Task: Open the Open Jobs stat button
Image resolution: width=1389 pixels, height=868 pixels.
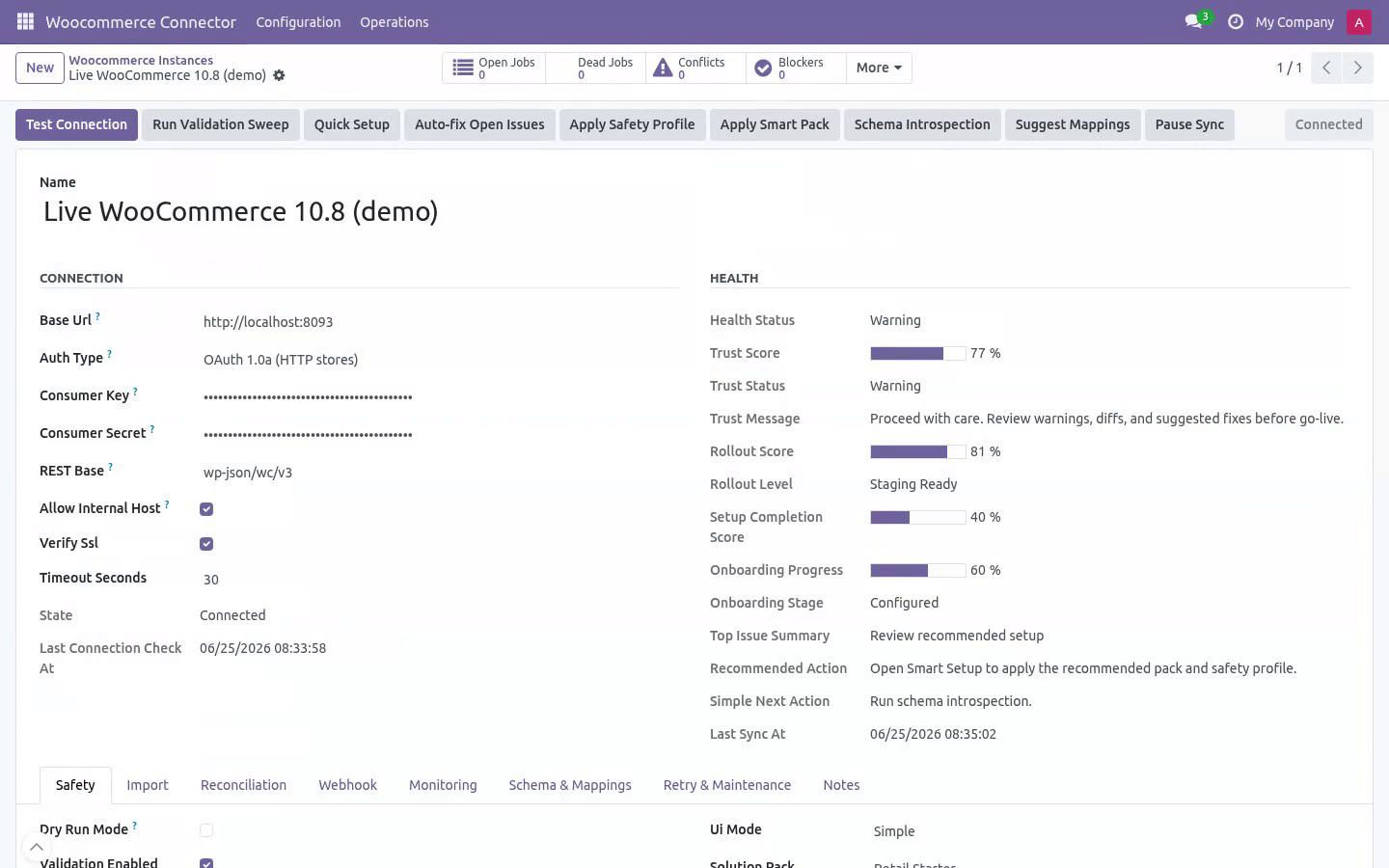Action: 494,68
